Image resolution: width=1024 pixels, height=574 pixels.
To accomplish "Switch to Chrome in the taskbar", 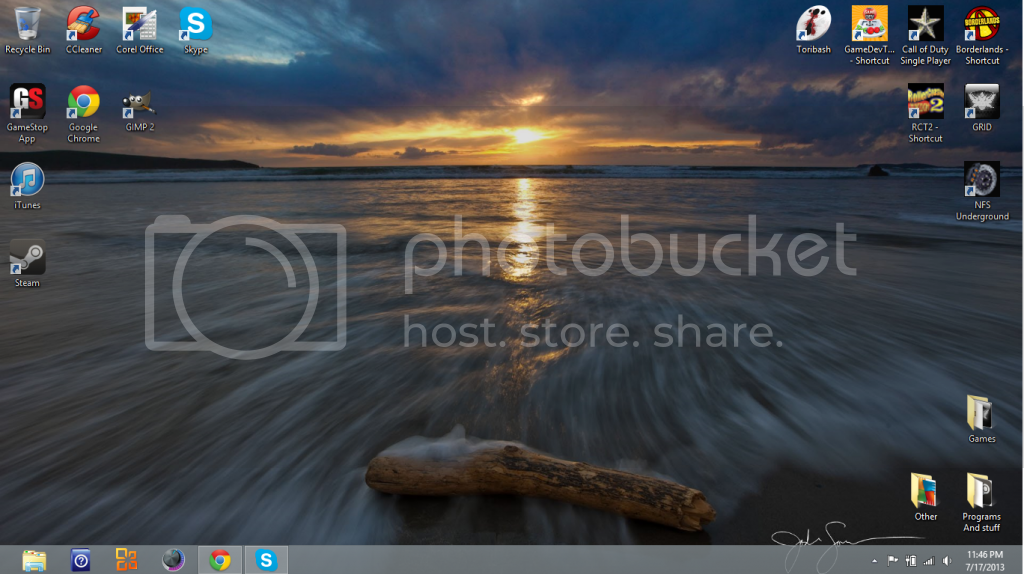I will pos(220,560).
